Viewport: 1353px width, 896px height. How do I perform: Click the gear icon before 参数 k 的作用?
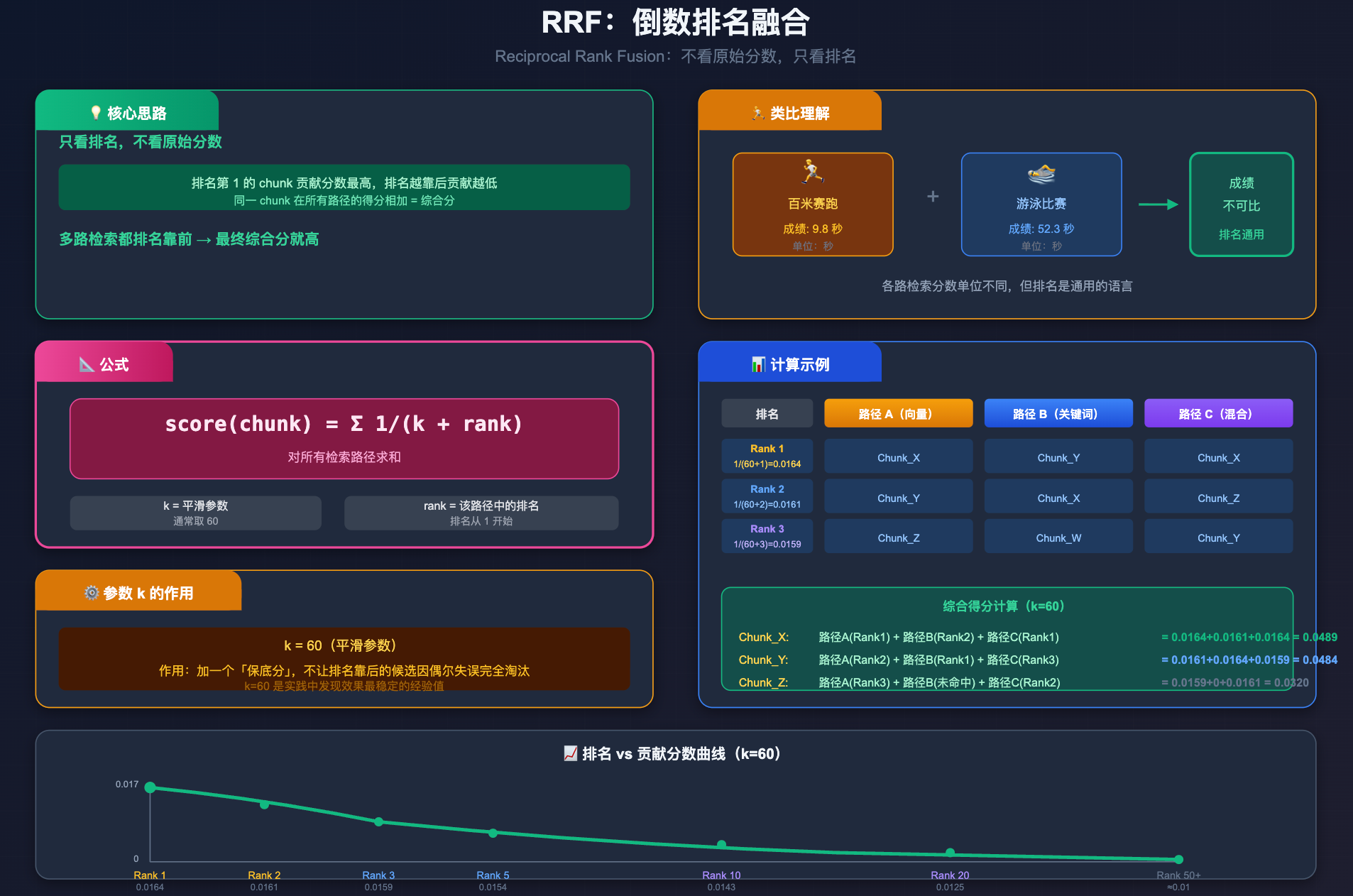pyautogui.click(x=92, y=593)
